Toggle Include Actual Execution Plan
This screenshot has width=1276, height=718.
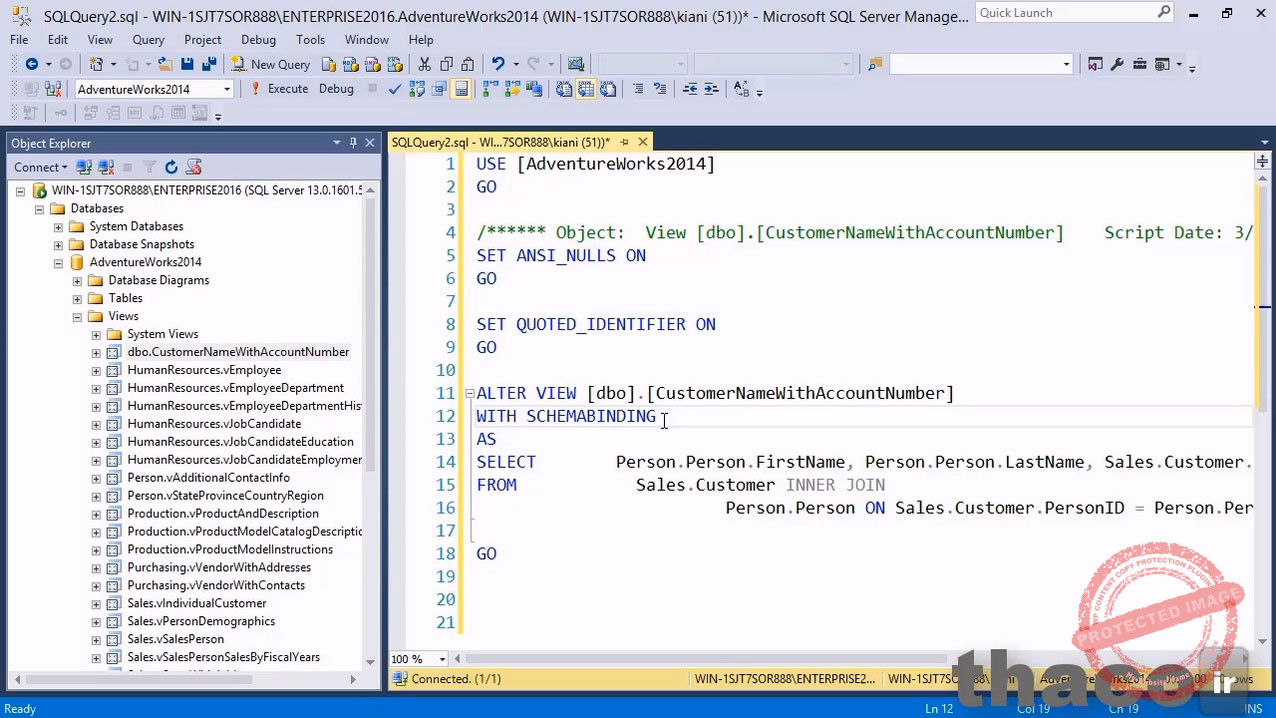pos(490,89)
